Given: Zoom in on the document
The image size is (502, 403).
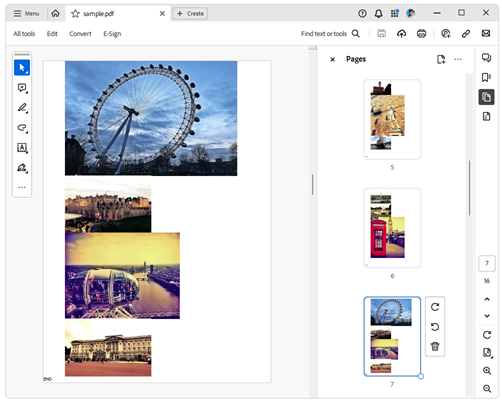Looking at the screenshot, I should tap(487, 371).
